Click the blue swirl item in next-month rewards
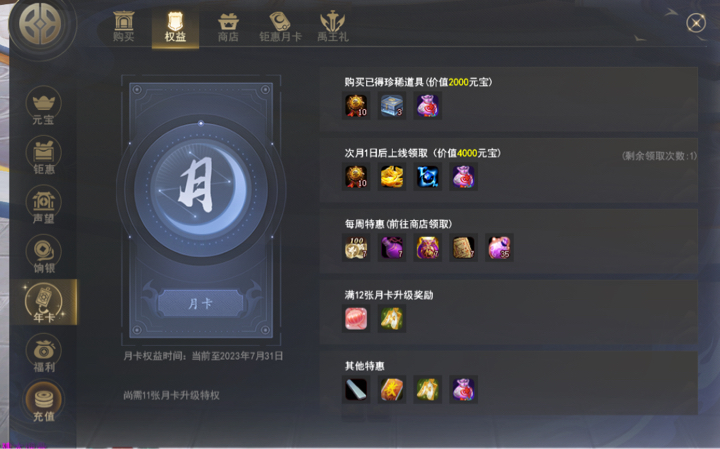This screenshot has width=720, height=449. pos(428,177)
